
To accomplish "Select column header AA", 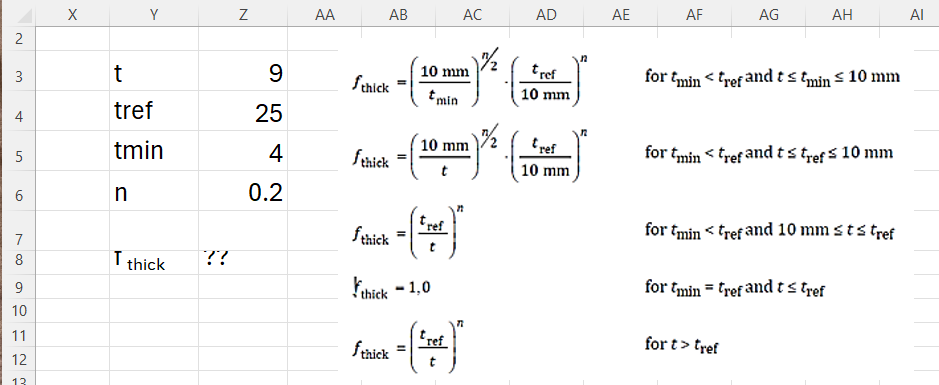I will coord(325,15).
